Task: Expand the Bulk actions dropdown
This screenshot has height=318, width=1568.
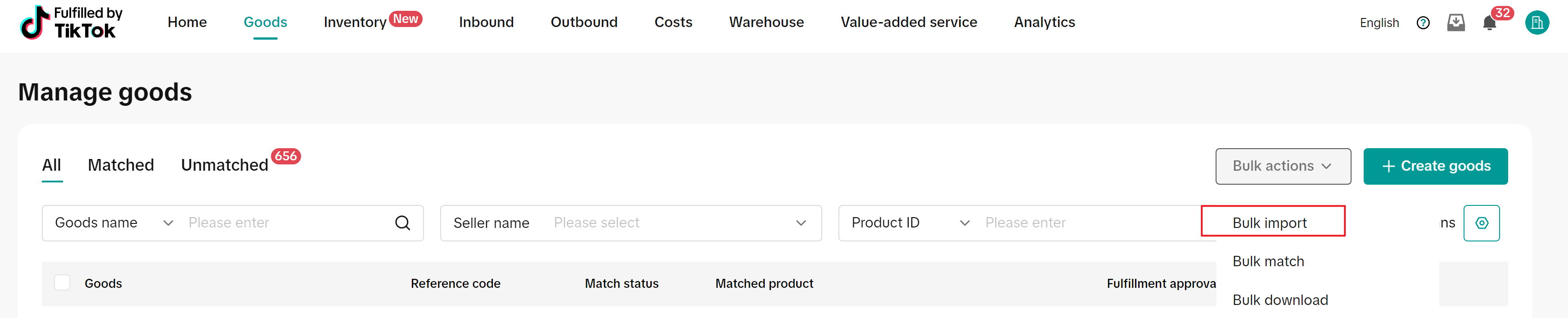Action: 1283,166
